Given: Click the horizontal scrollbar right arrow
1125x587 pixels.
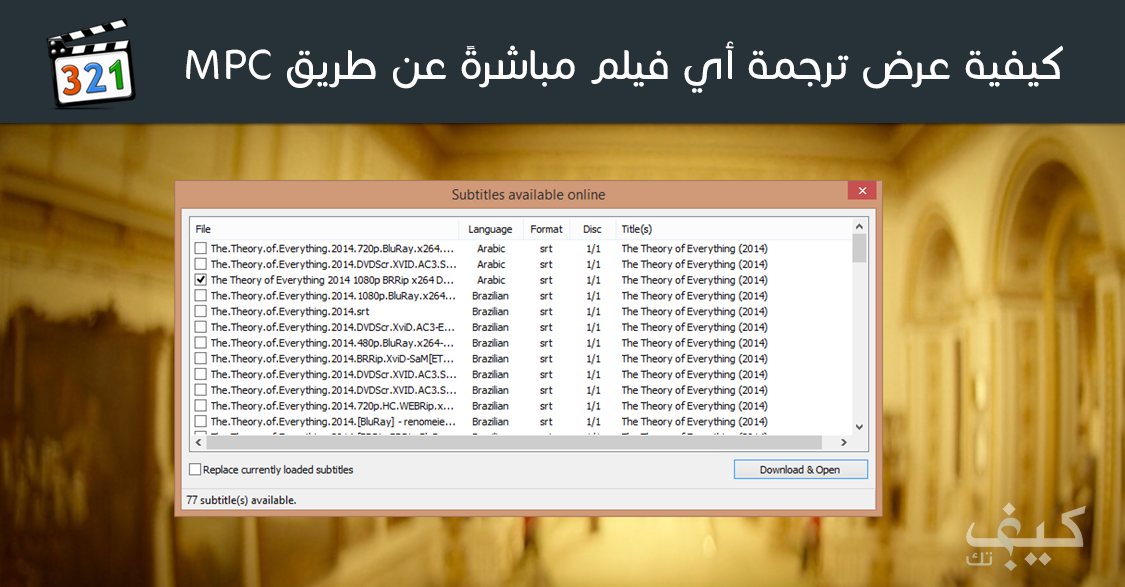Looking at the screenshot, I should pos(844,443).
